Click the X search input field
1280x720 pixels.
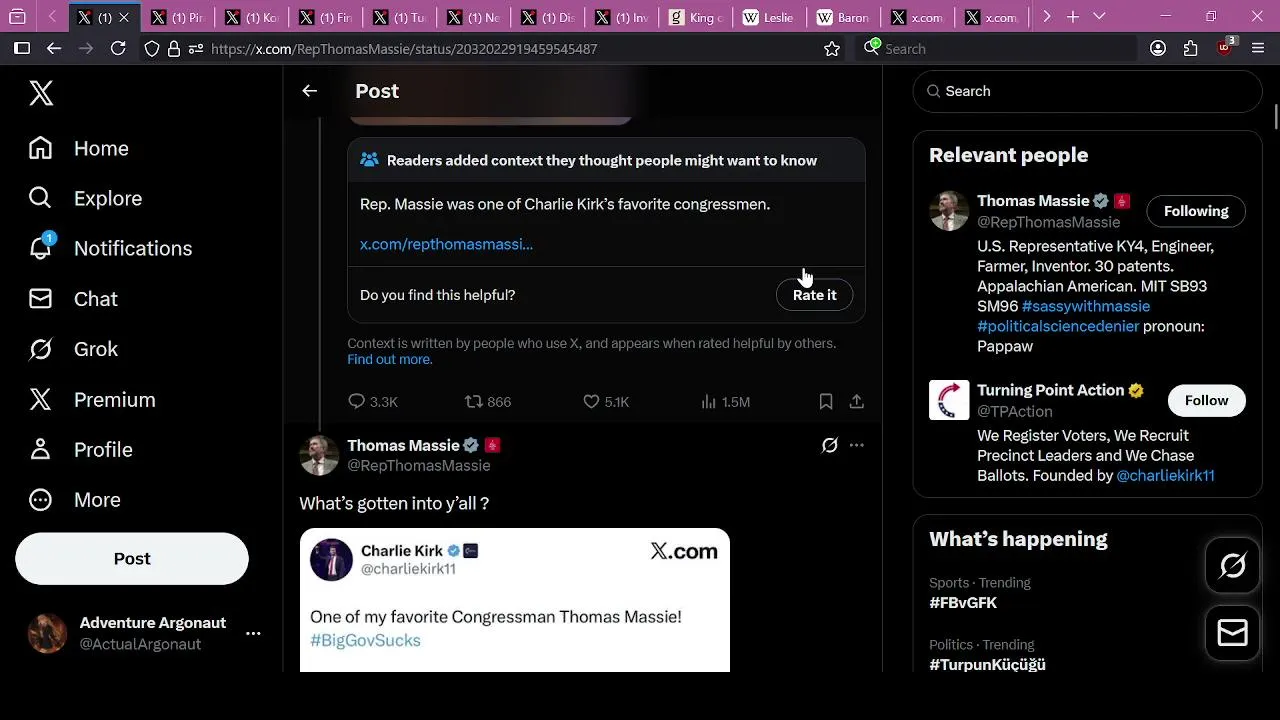tap(1087, 91)
